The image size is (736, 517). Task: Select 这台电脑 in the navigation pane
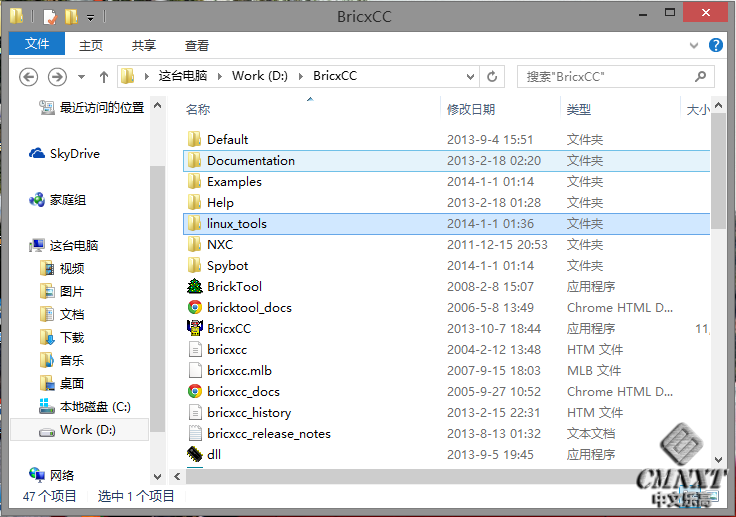[x=63, y=246]
